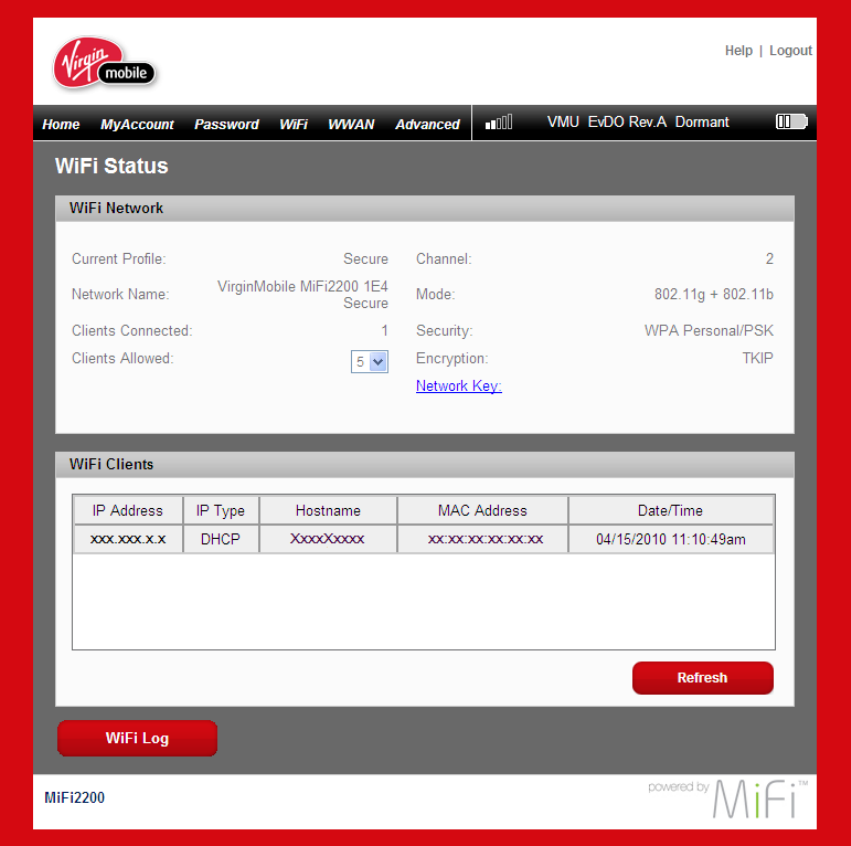Screen dimensions: 851x846
Task: Click the IP Address column header
Action: coord(128,511)
